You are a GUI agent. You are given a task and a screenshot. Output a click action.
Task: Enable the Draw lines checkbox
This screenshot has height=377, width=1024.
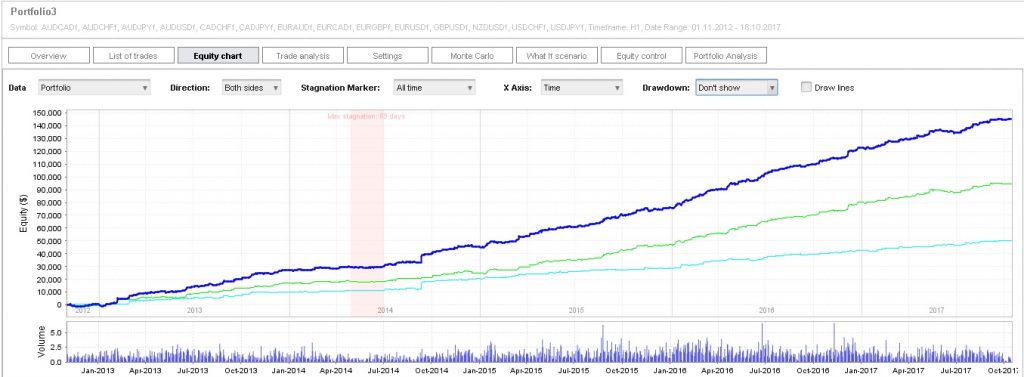[x=806, y=87]
